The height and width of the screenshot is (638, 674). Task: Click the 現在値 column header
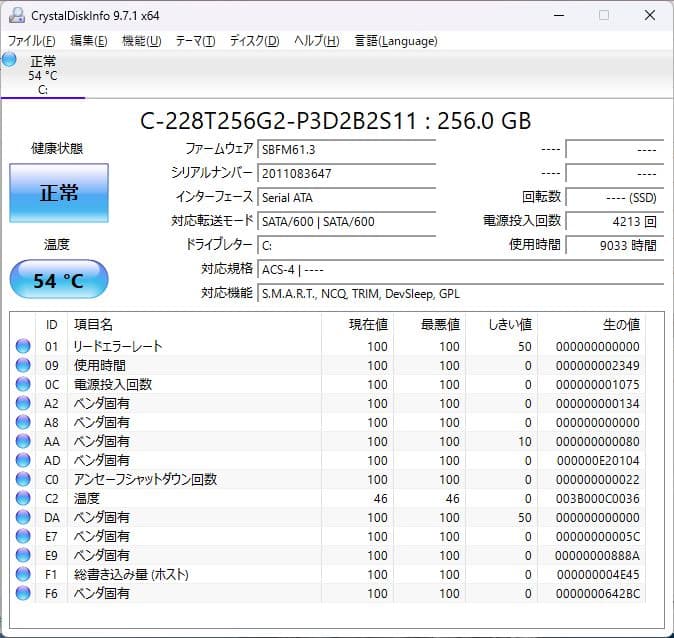pyautogui.click(x=357, y=325)
